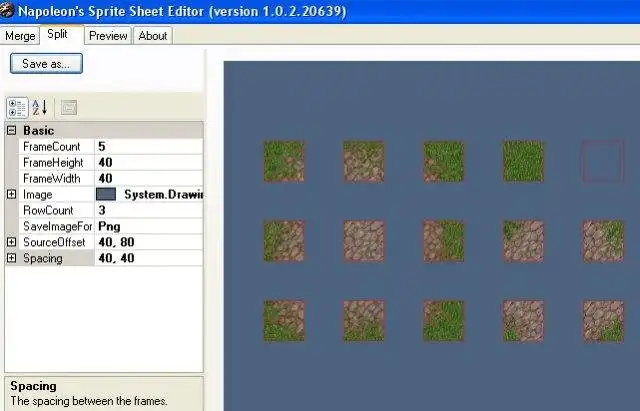Expand the Image property
This screenshot has height=411, width=640.
[11, 194]
